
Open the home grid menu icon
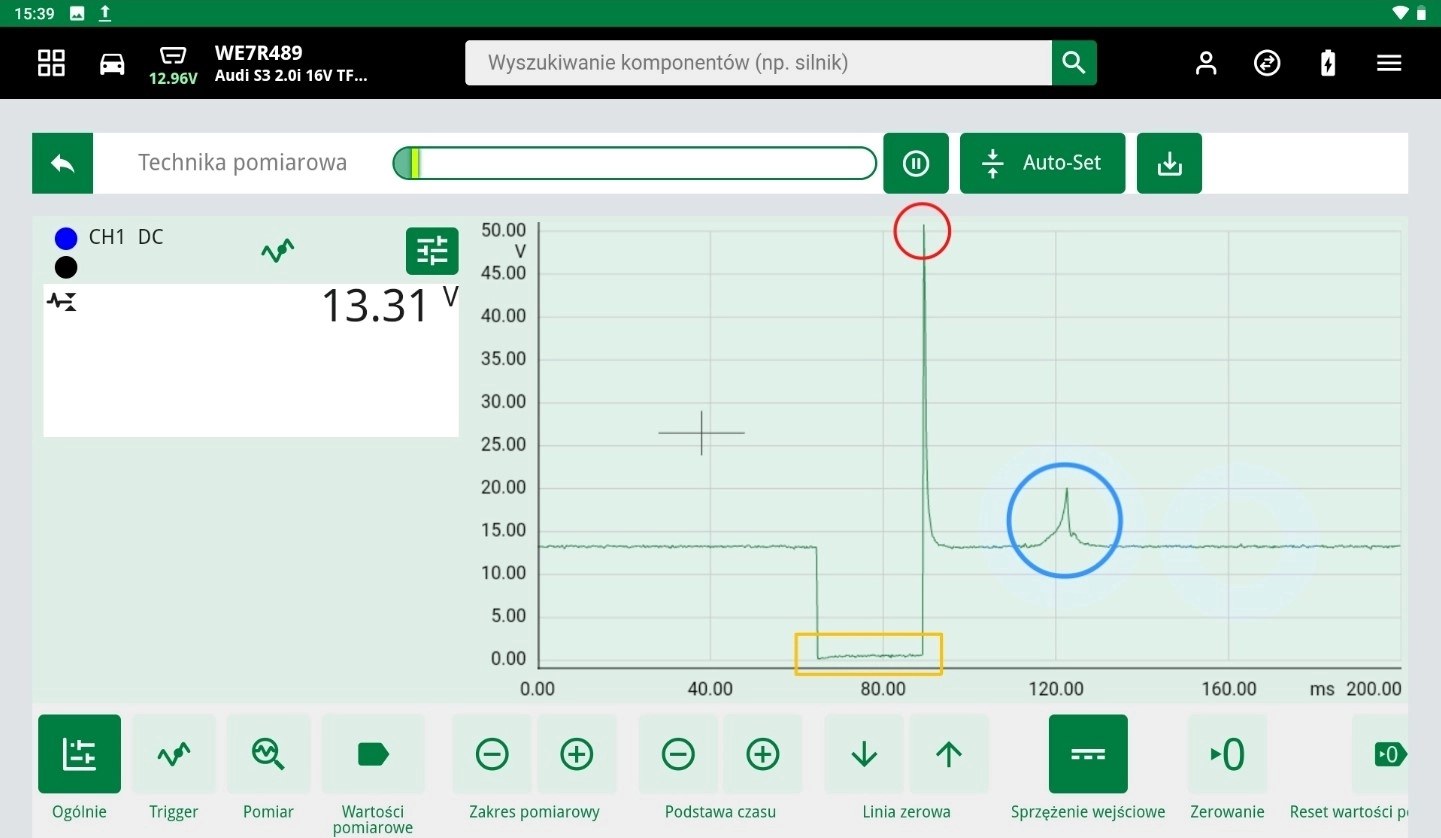51,63
